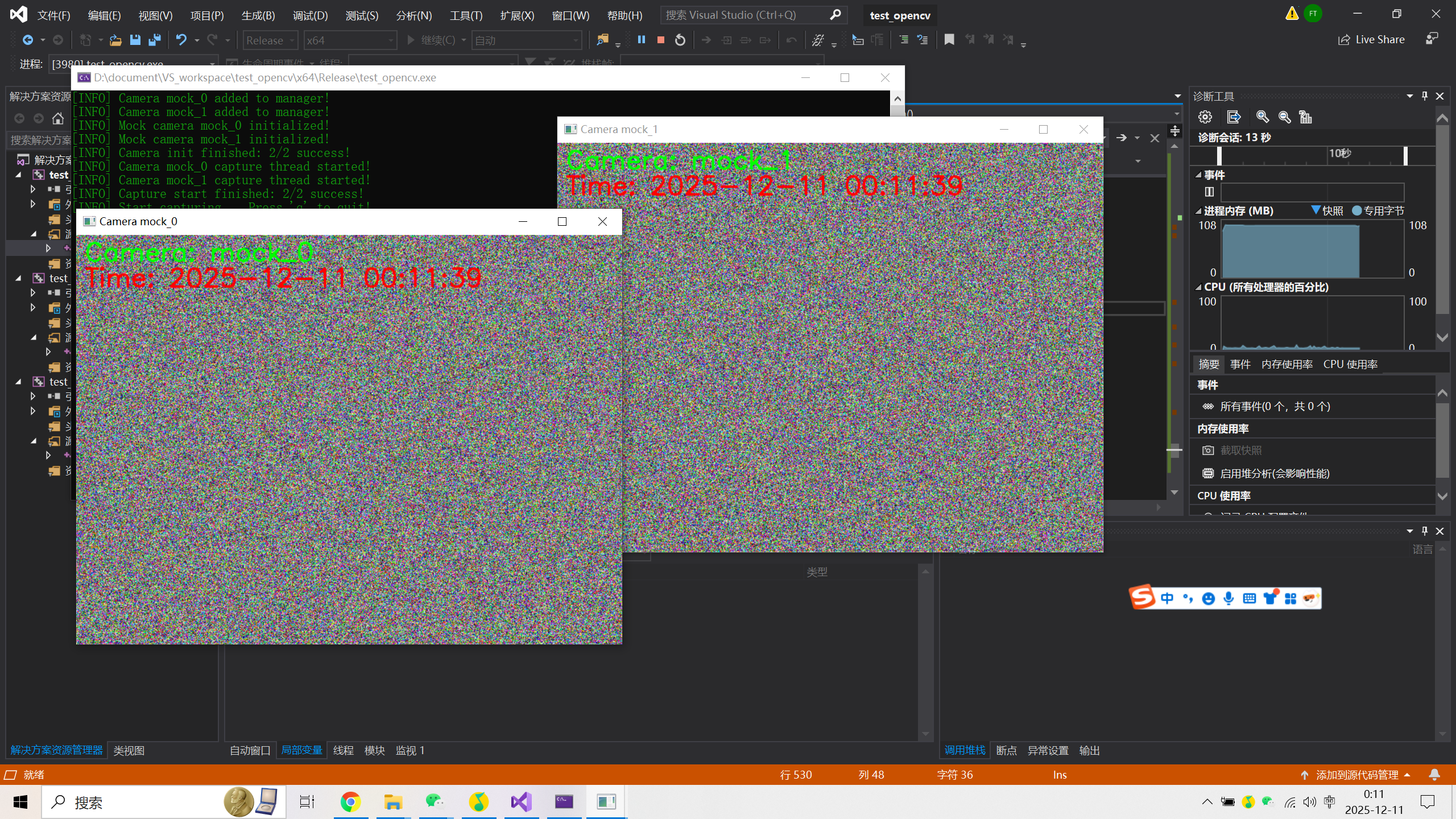Toggle bookmark icon in toolbar
1456x819 pixels.
click(x=949, y=40)
